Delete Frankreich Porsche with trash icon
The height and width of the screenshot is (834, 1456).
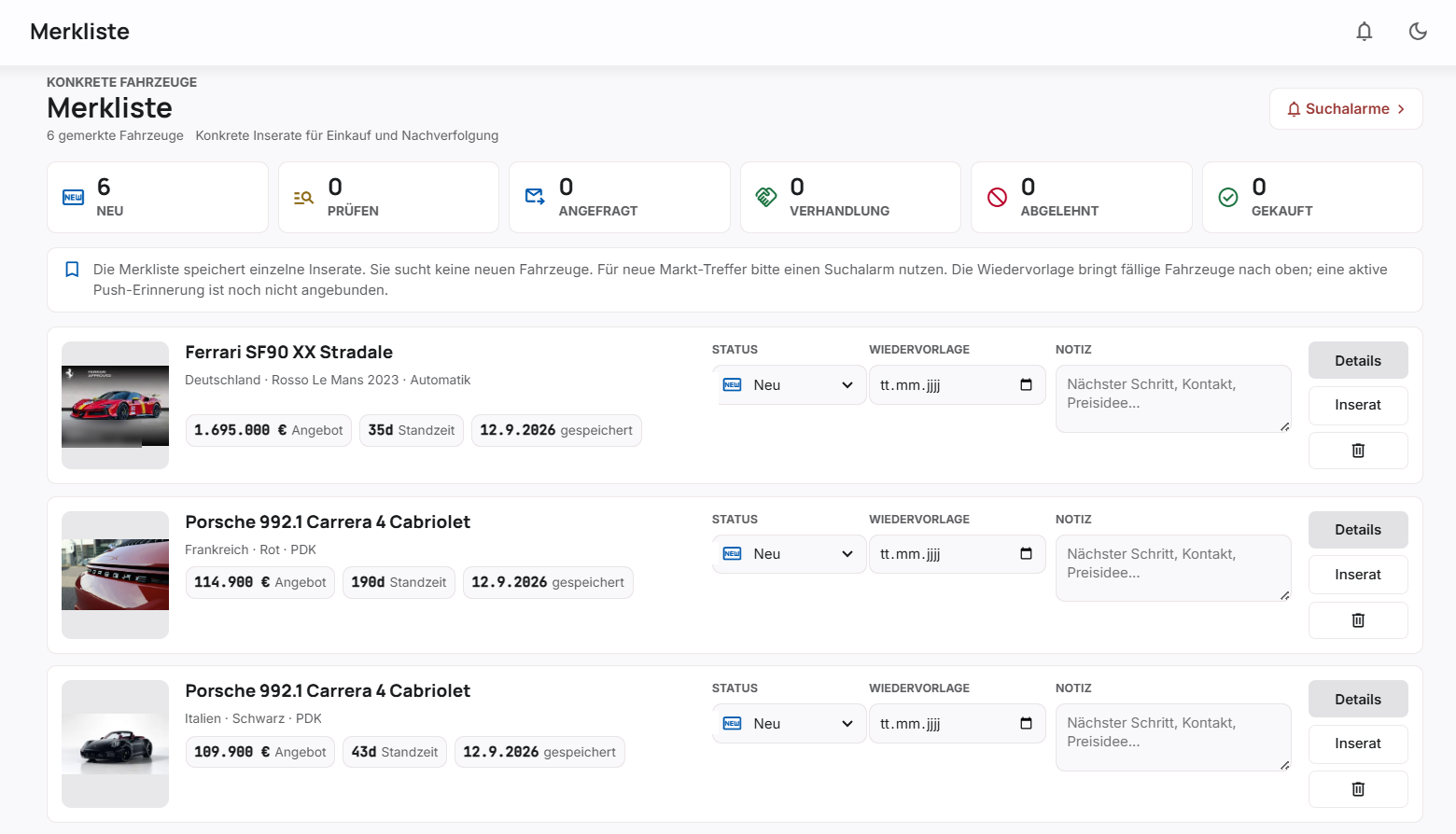point(1358,620)
